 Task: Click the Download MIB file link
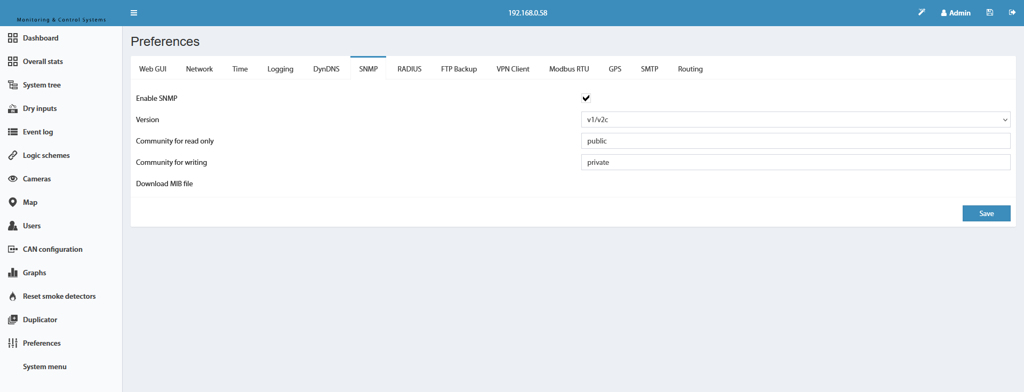[x=165, y=184]
